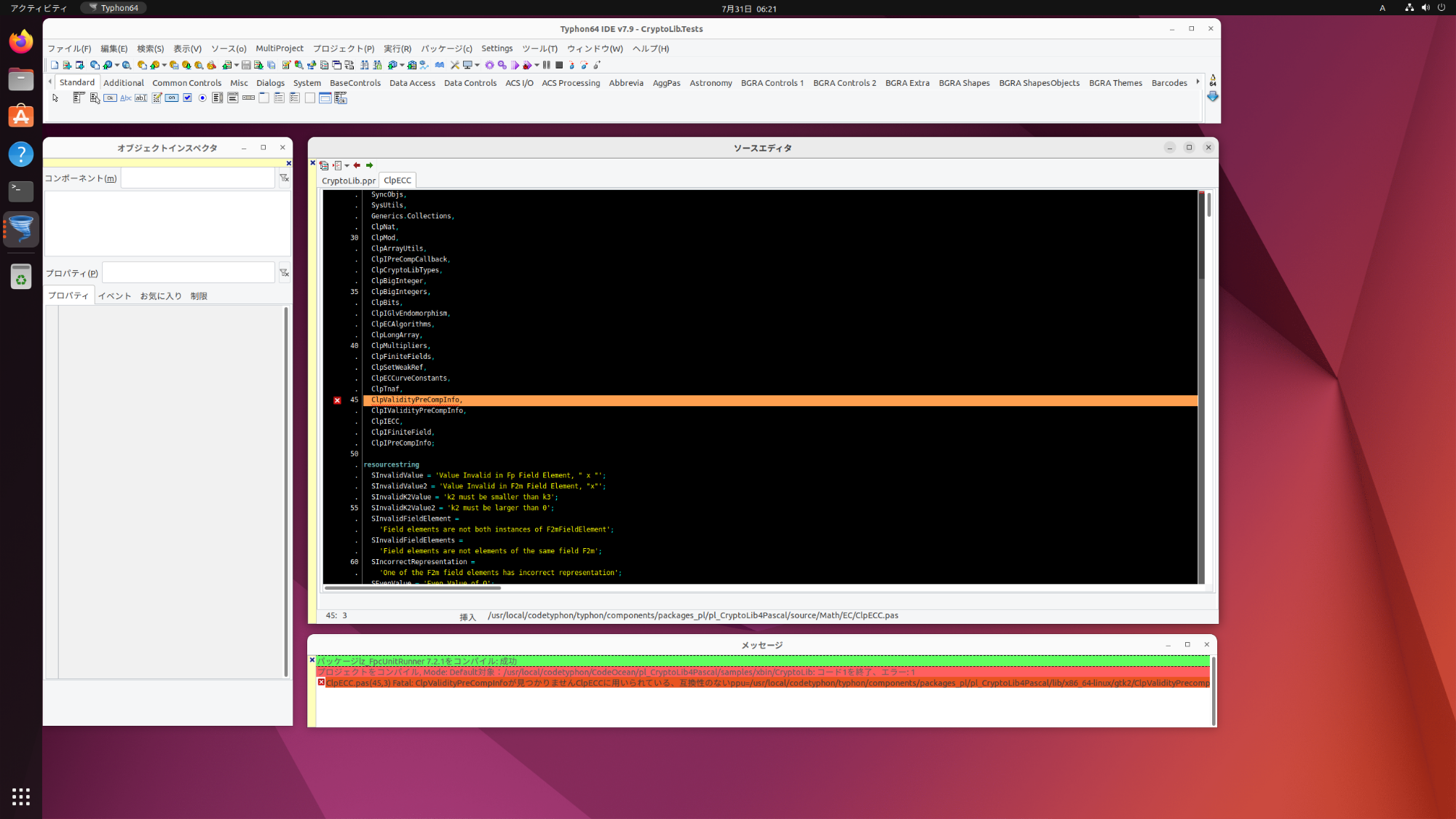Screen dimensions: 1456x819
Task: Clear the component filter in Object Inspector
Action: point(284,178)
